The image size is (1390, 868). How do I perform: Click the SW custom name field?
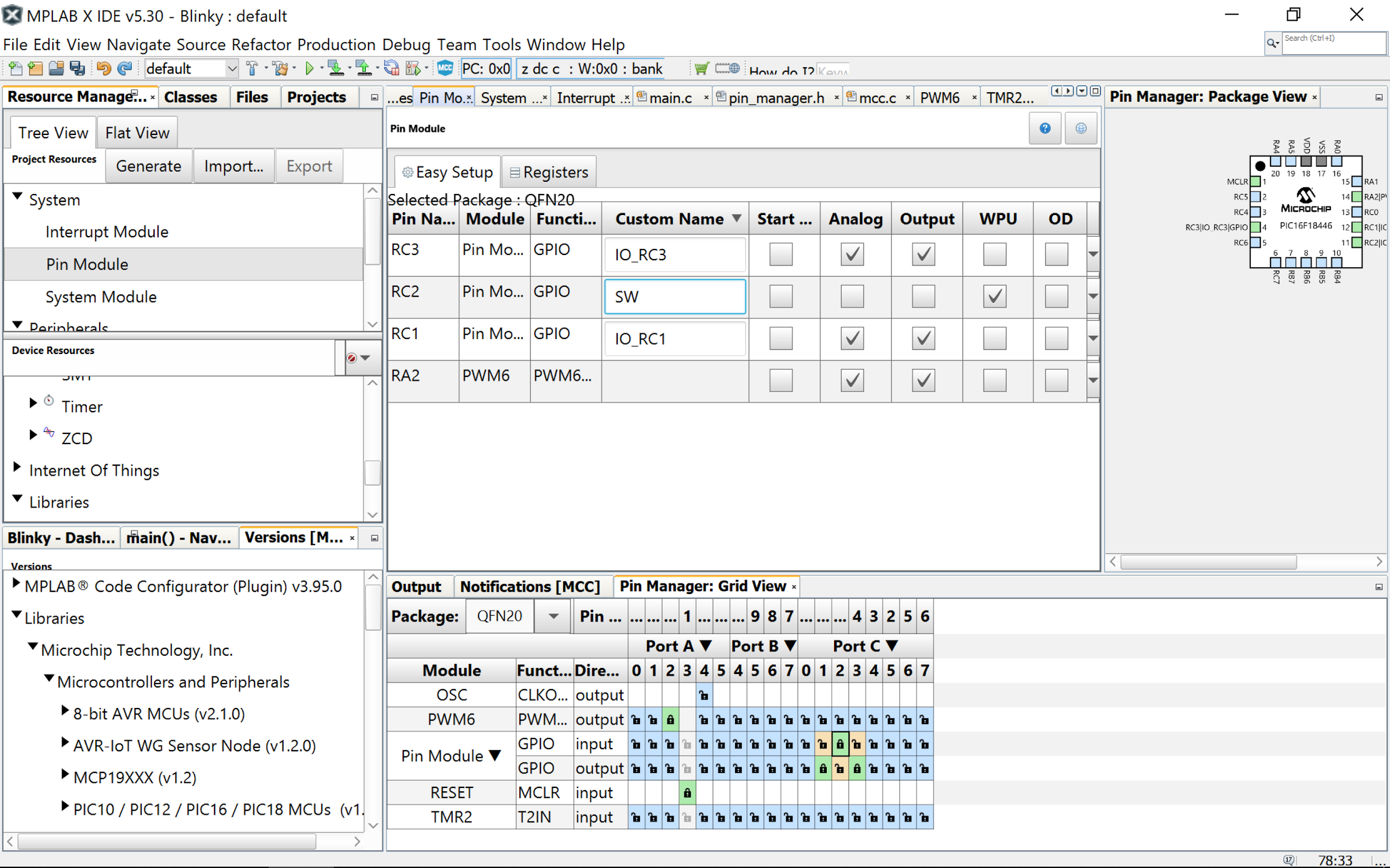click(x=675, y=297)
